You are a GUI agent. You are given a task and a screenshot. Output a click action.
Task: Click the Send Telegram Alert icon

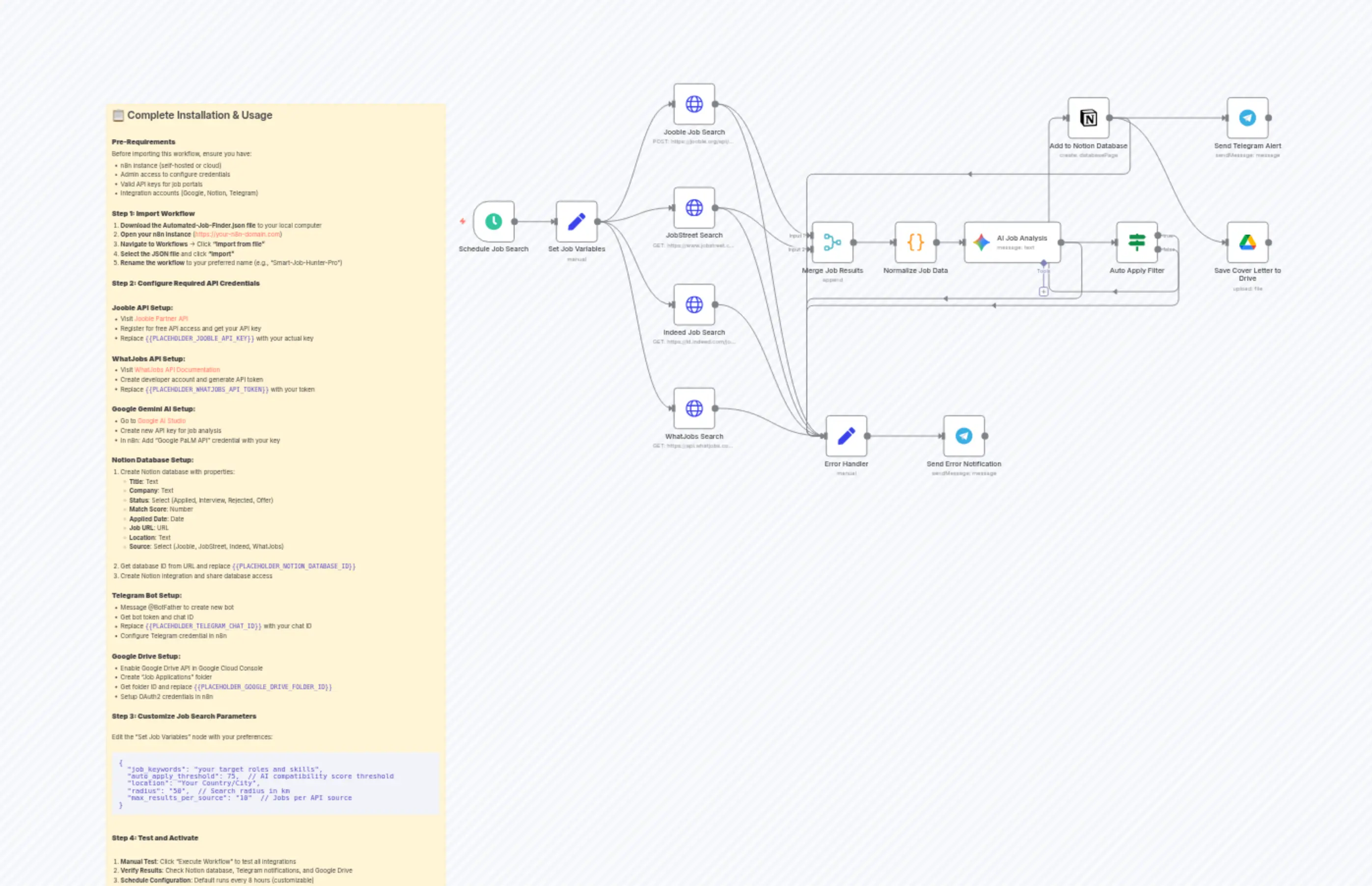(x=1247, y=118)
